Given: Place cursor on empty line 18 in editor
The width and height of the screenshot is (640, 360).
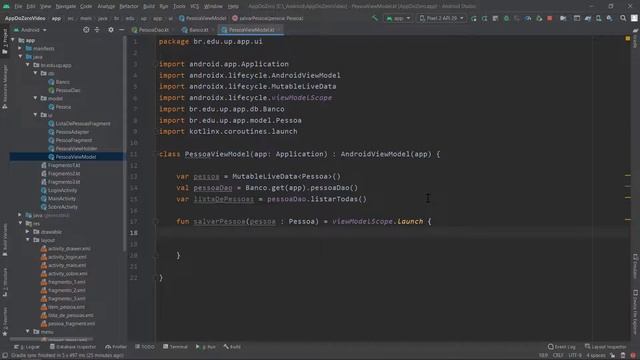Looking at the screenshot, I should tap(392, 233).
